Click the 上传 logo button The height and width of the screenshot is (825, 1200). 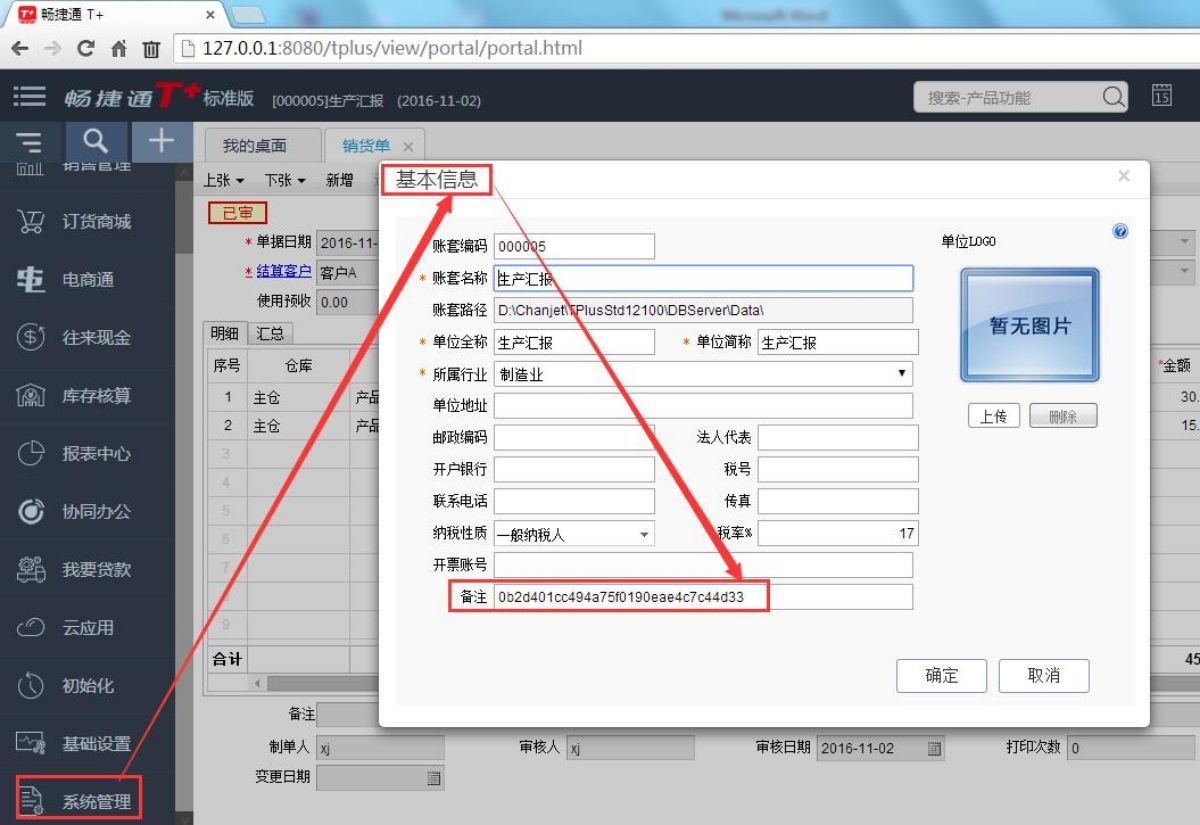(x=993, y=417)
